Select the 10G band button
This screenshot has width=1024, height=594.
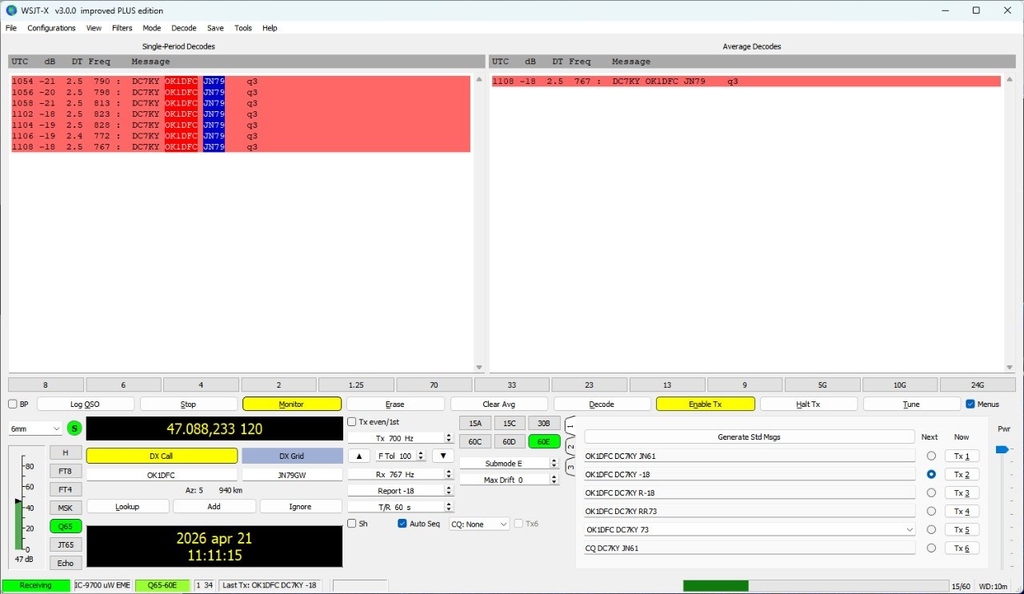pos(899,385)
